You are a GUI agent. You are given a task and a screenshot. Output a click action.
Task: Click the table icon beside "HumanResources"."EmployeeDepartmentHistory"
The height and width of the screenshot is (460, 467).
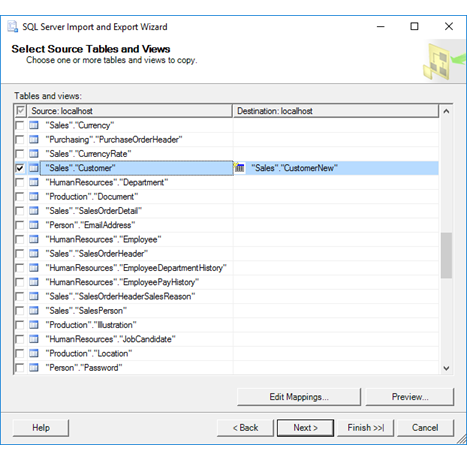(34, 268)
